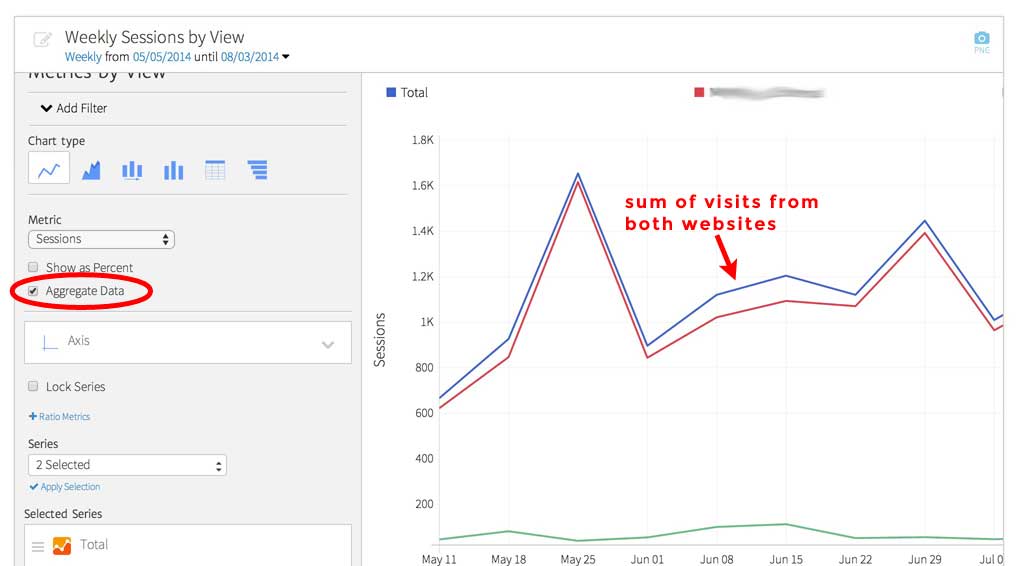Switch to the area chart type
The width and height of the screenshot is (1019, 566).
pos(91,170)
